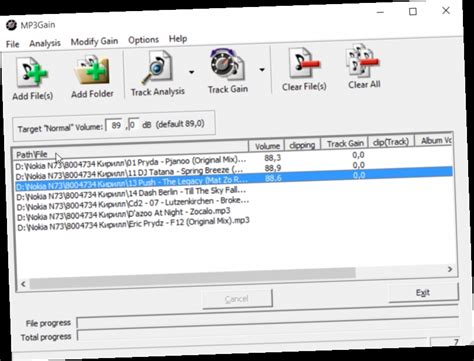Click the Album Volume column header

tap(434, 141)
